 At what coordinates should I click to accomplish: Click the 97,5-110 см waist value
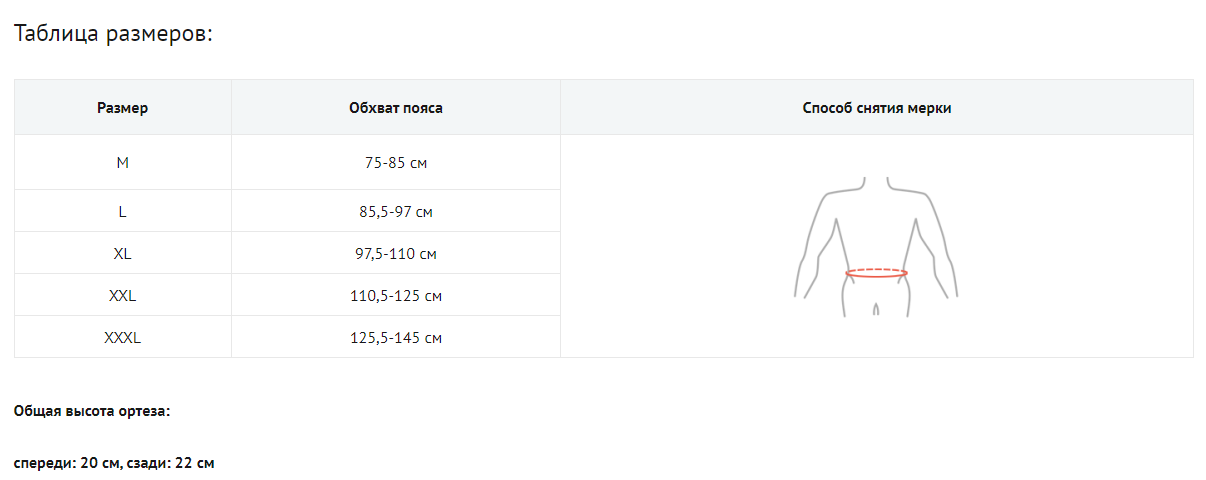(x=396, y=254)
